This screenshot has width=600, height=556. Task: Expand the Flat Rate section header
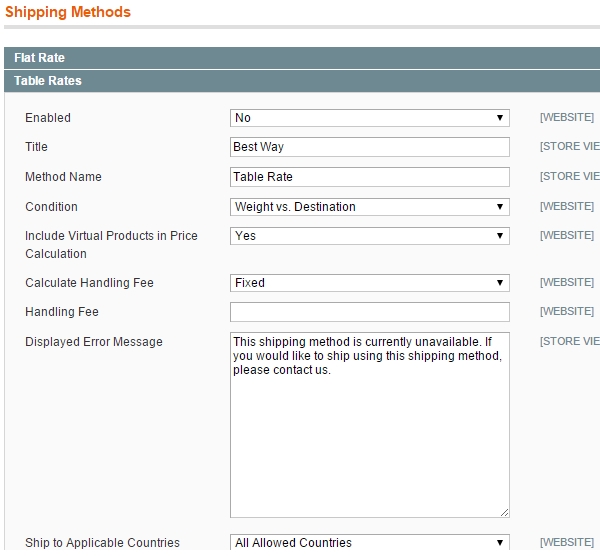(x=302, y=58)
